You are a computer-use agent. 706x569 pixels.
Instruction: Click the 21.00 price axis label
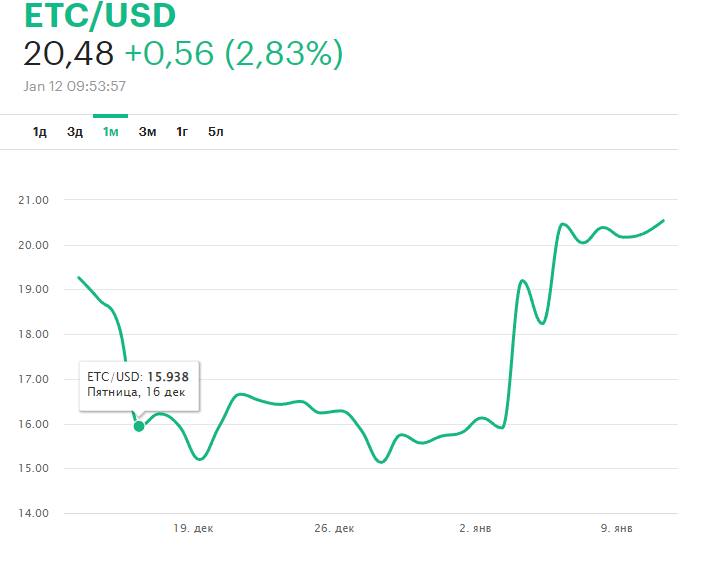pyautogui.click(x=33, y=200)
